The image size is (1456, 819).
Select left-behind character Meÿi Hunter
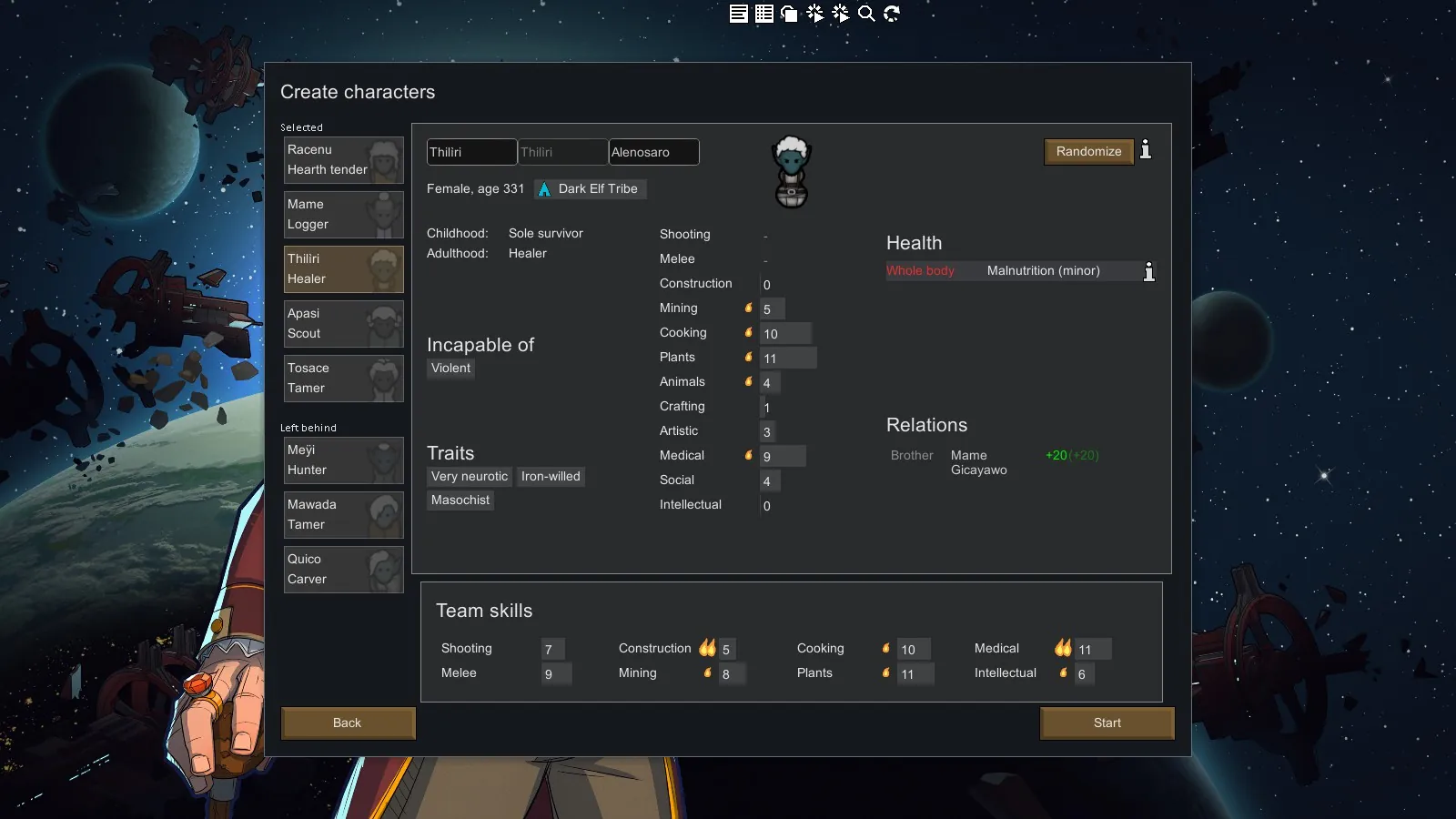coord(343,460)
